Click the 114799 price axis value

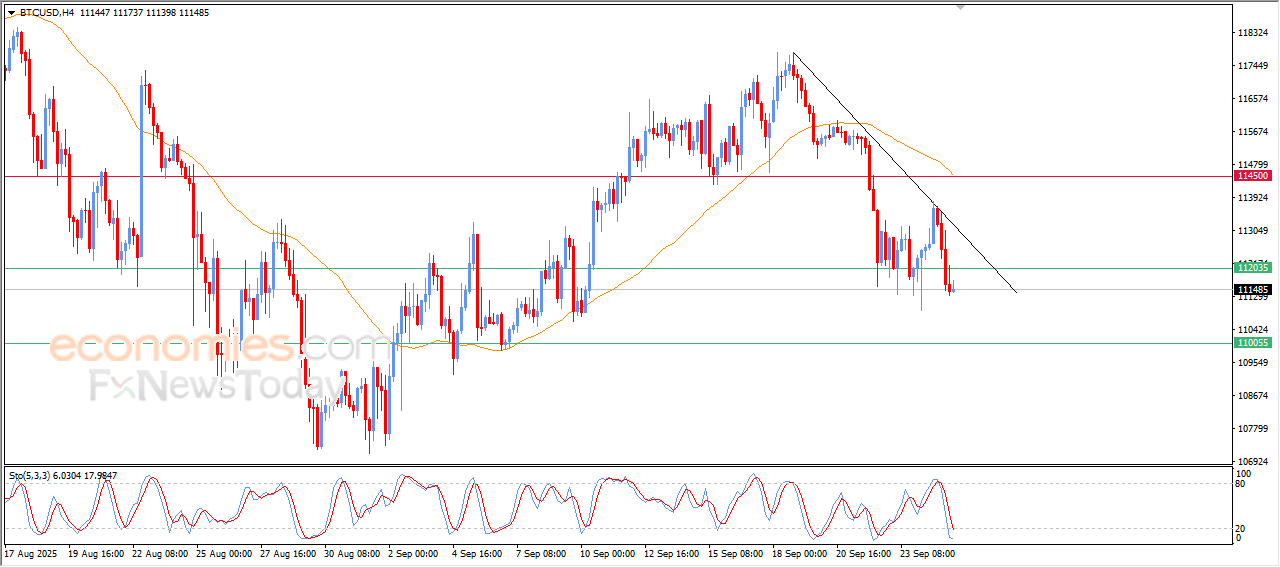click(x=1253, y=165)
